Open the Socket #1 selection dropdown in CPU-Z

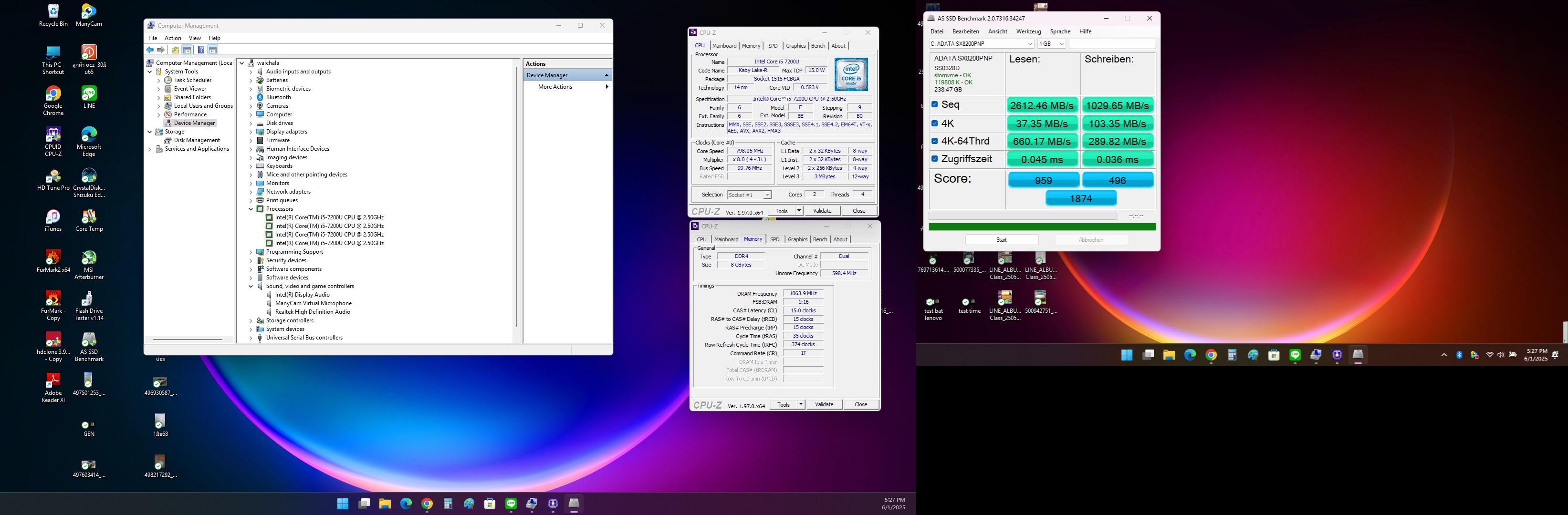coord(749,195)
